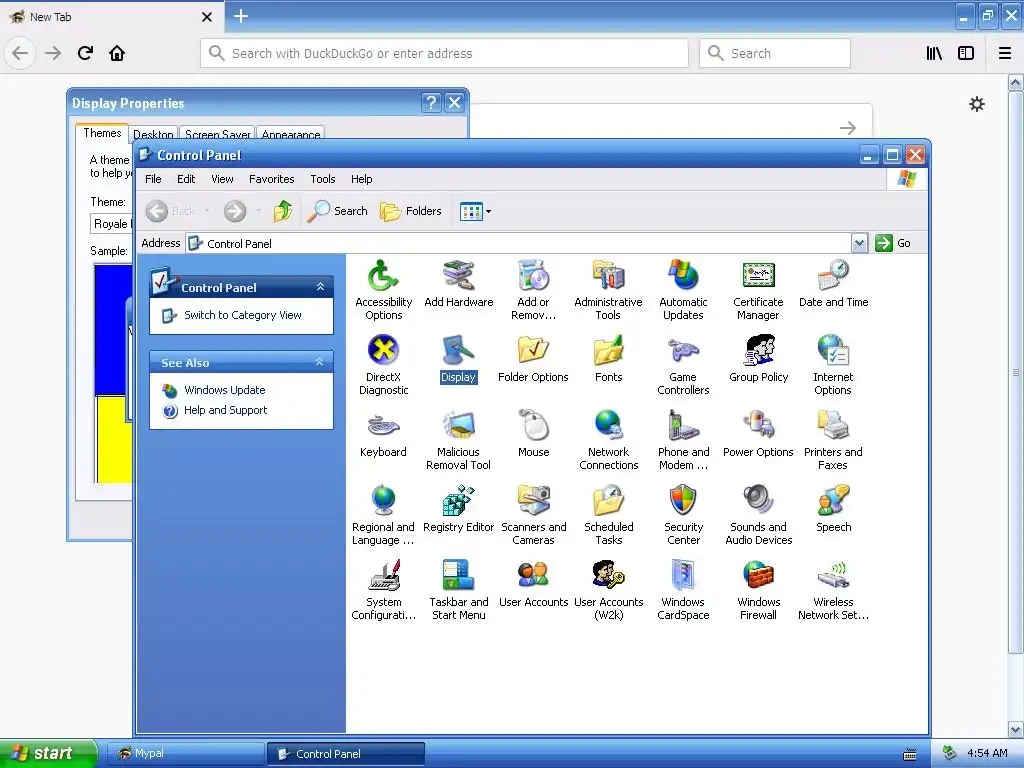
Task: Go up one level with Up button
Action: [x=282, y=211]
